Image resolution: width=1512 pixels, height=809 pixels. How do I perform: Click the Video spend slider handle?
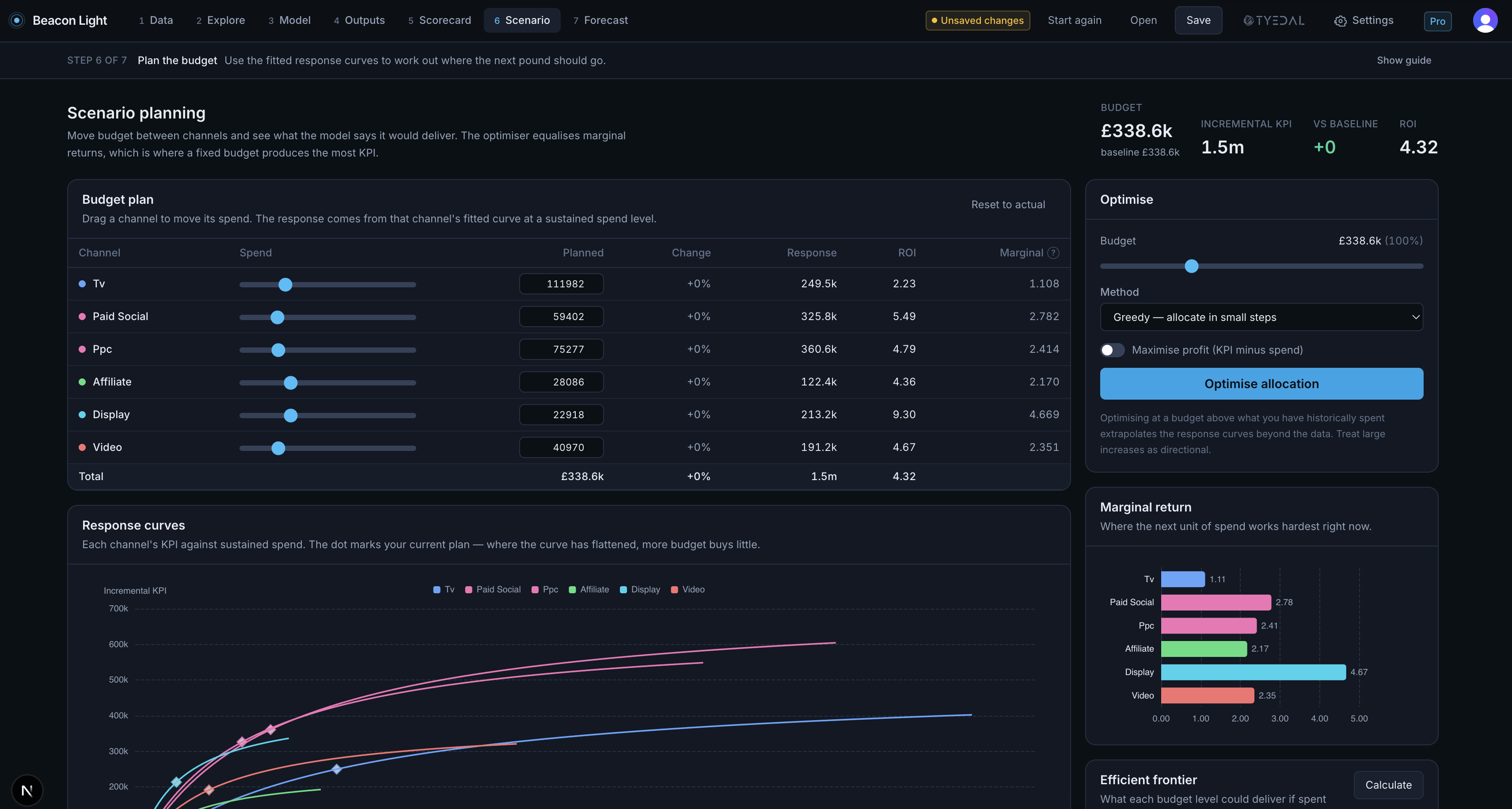[278, 449]
